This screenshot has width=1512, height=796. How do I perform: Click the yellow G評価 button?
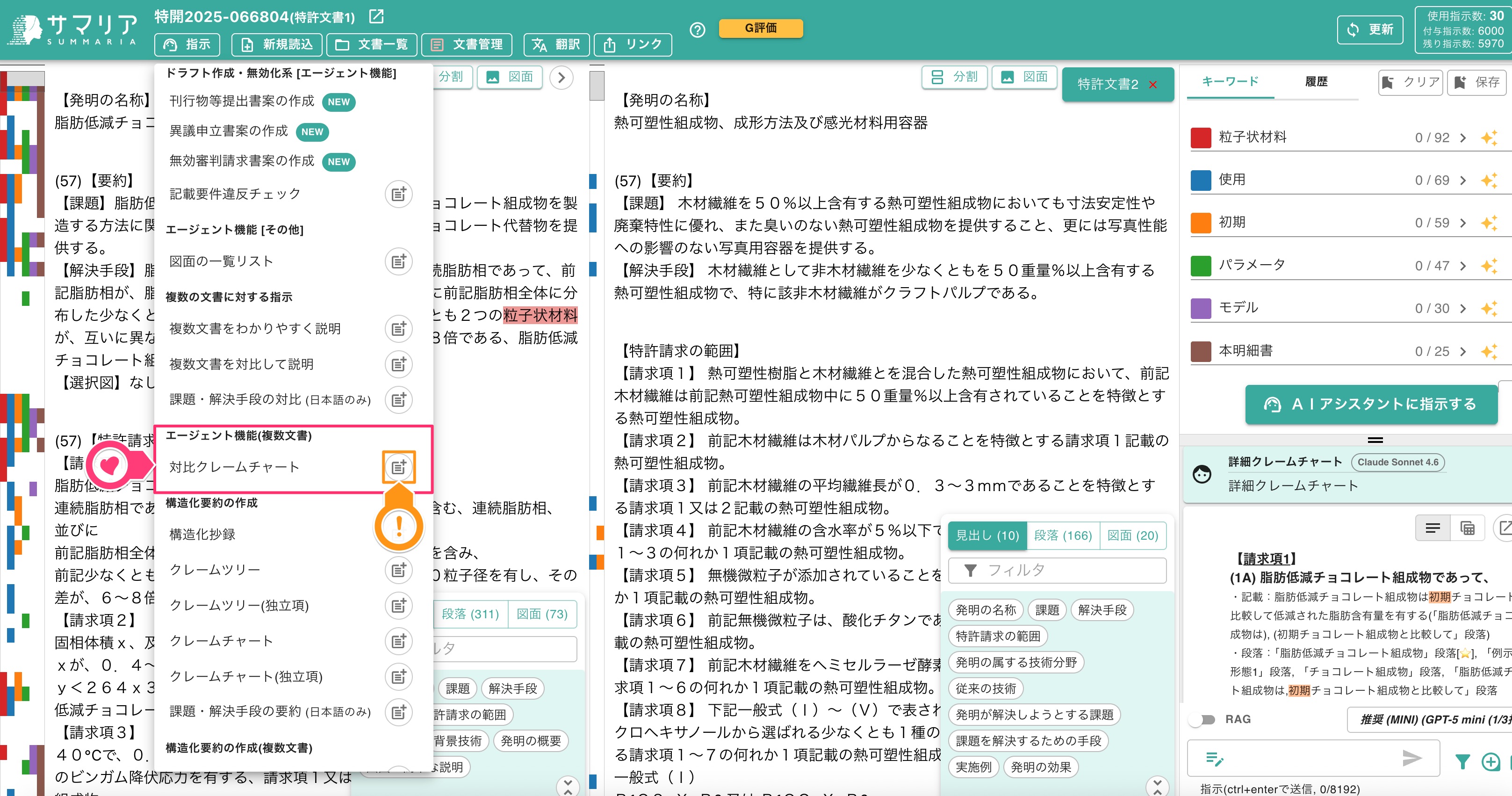[x=761, y=28]
